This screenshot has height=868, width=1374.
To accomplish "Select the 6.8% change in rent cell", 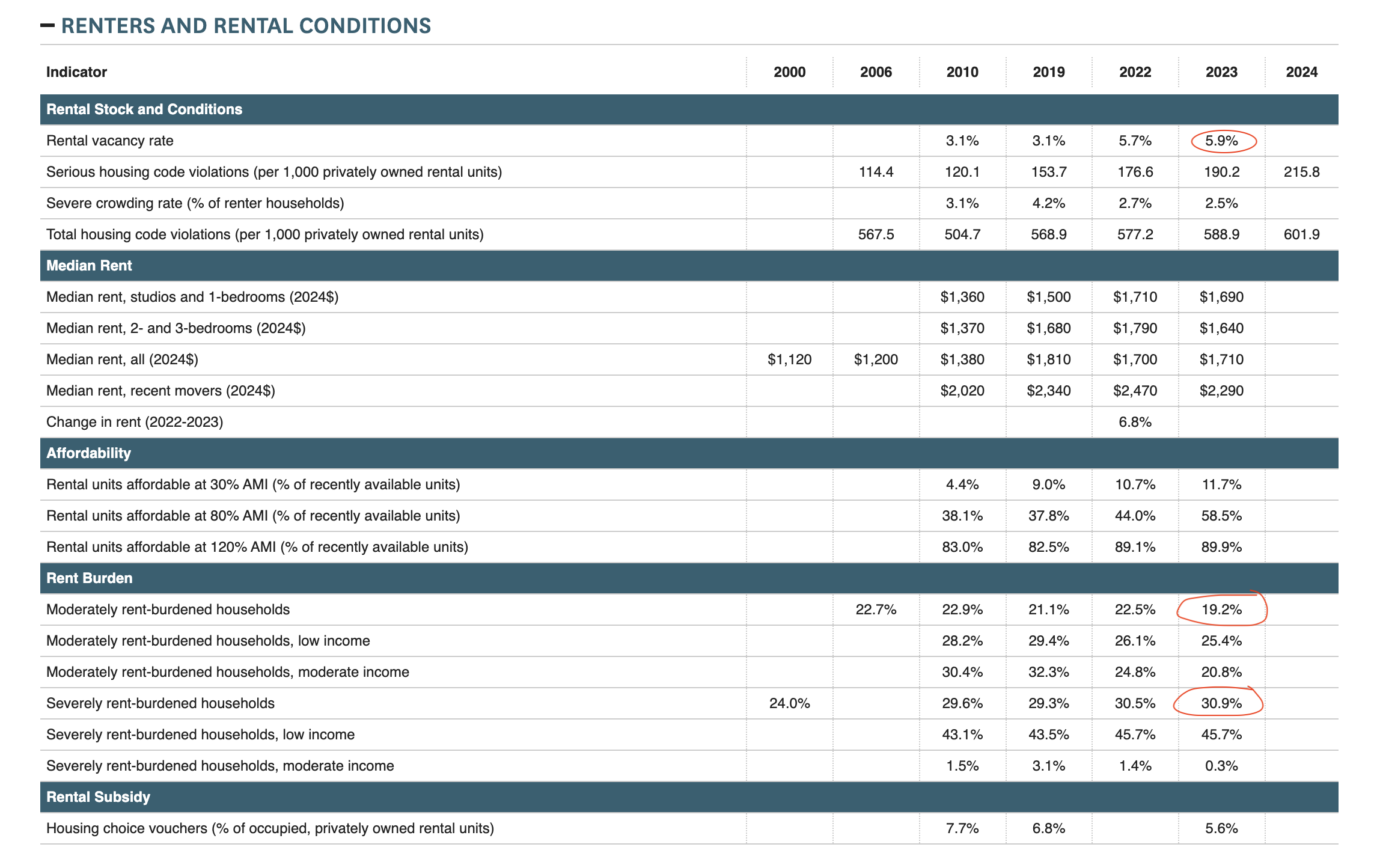I will [1135, 422].
